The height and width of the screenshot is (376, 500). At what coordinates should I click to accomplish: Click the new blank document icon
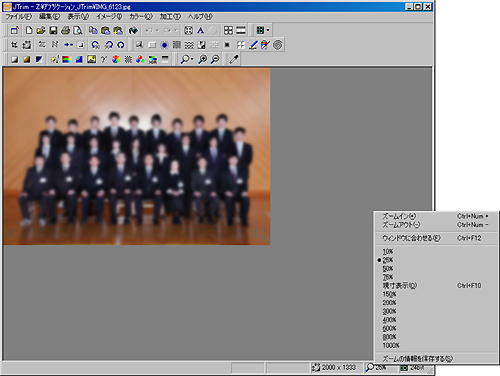coord(29,30)
